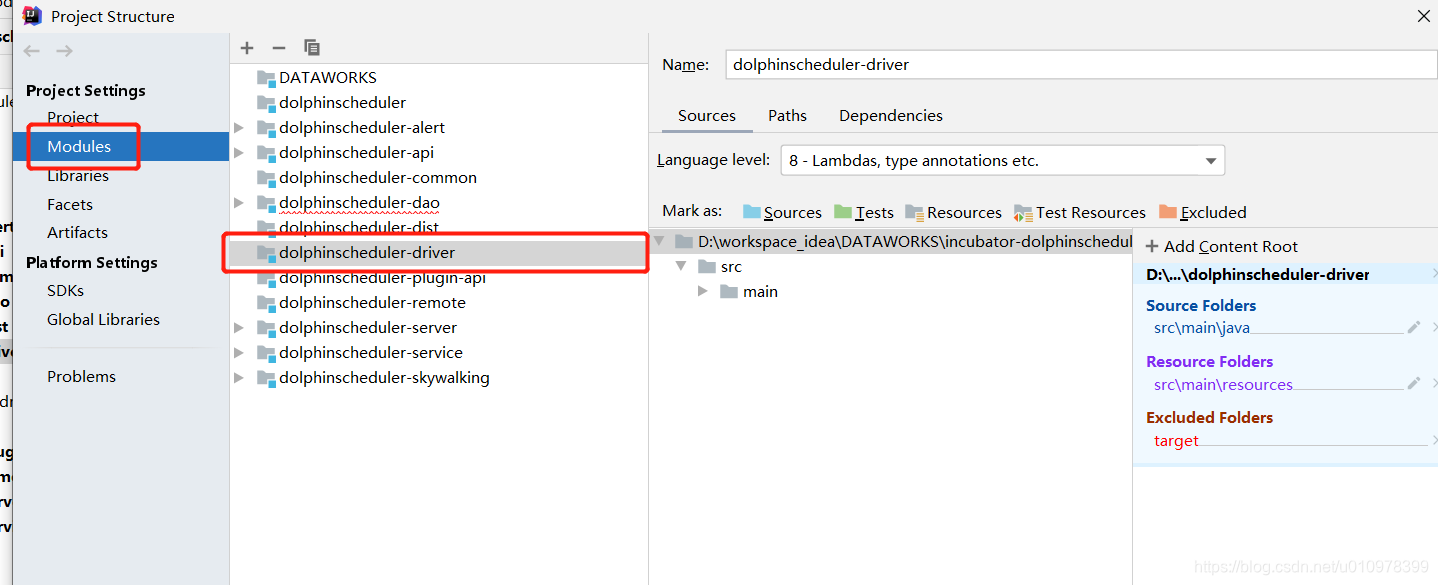
Task: Expand the dolphinscheduler-server module
Action: tap(239, 328)
